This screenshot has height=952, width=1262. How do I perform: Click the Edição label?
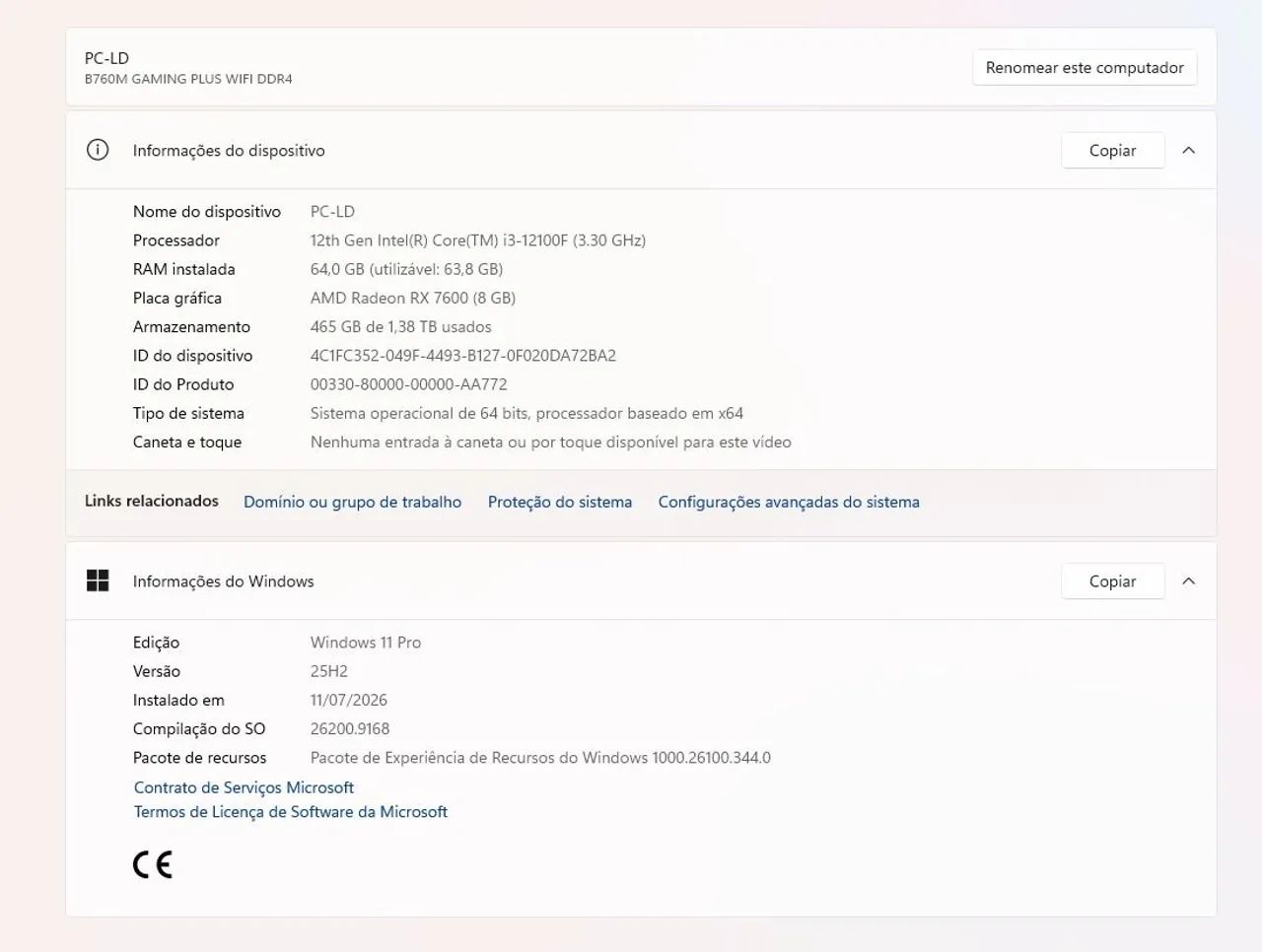[x=156, y=642]
